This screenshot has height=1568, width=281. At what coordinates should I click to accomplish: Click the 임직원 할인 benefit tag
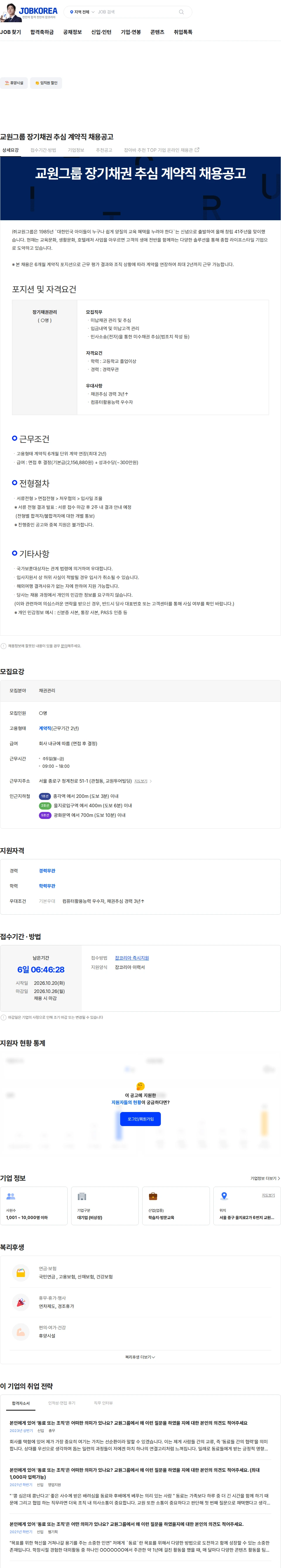pyautogui.click(x=46, y=83)
